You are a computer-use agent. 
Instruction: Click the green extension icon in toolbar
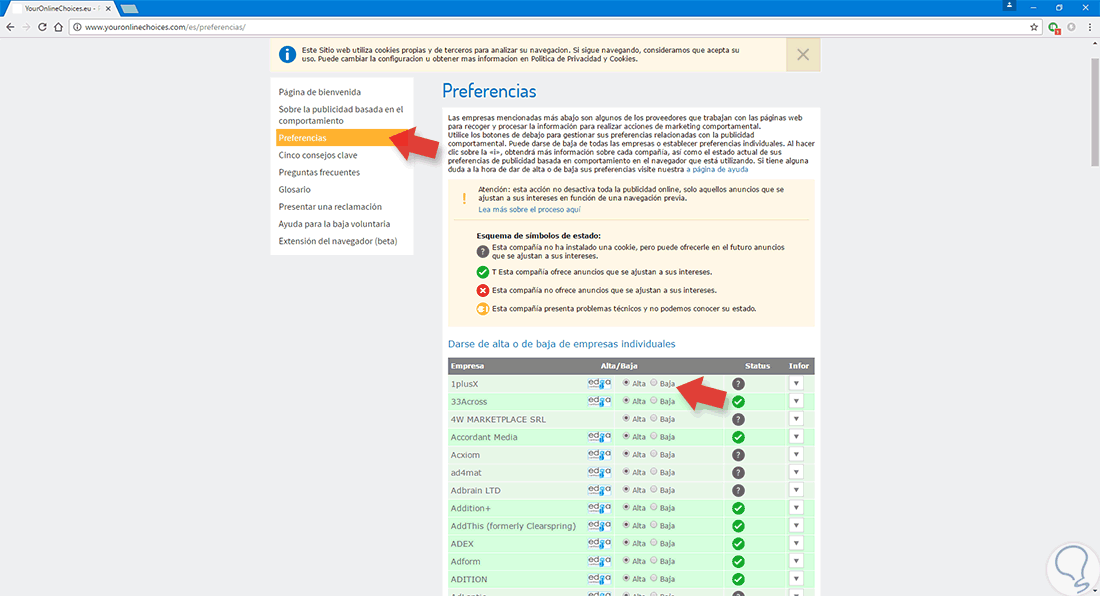pyautogui.click(x=1054, y=27)
